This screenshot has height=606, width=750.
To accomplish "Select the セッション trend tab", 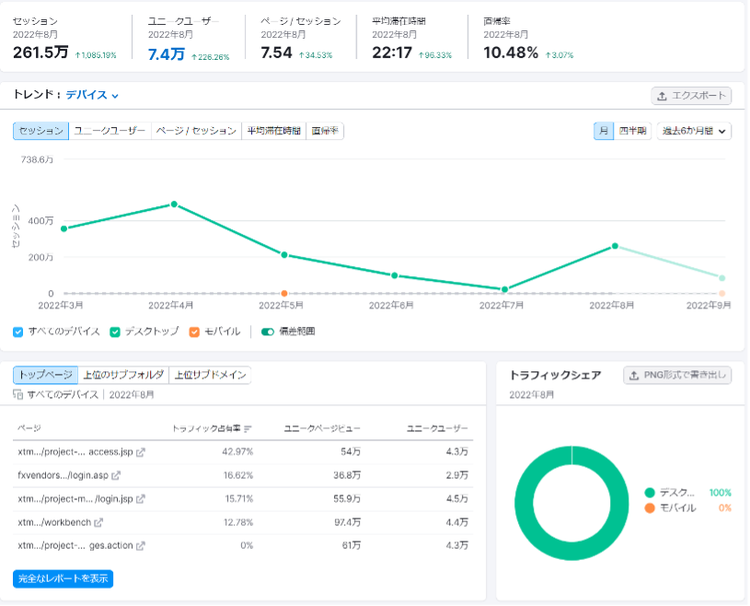I will [x=41, y=131].
